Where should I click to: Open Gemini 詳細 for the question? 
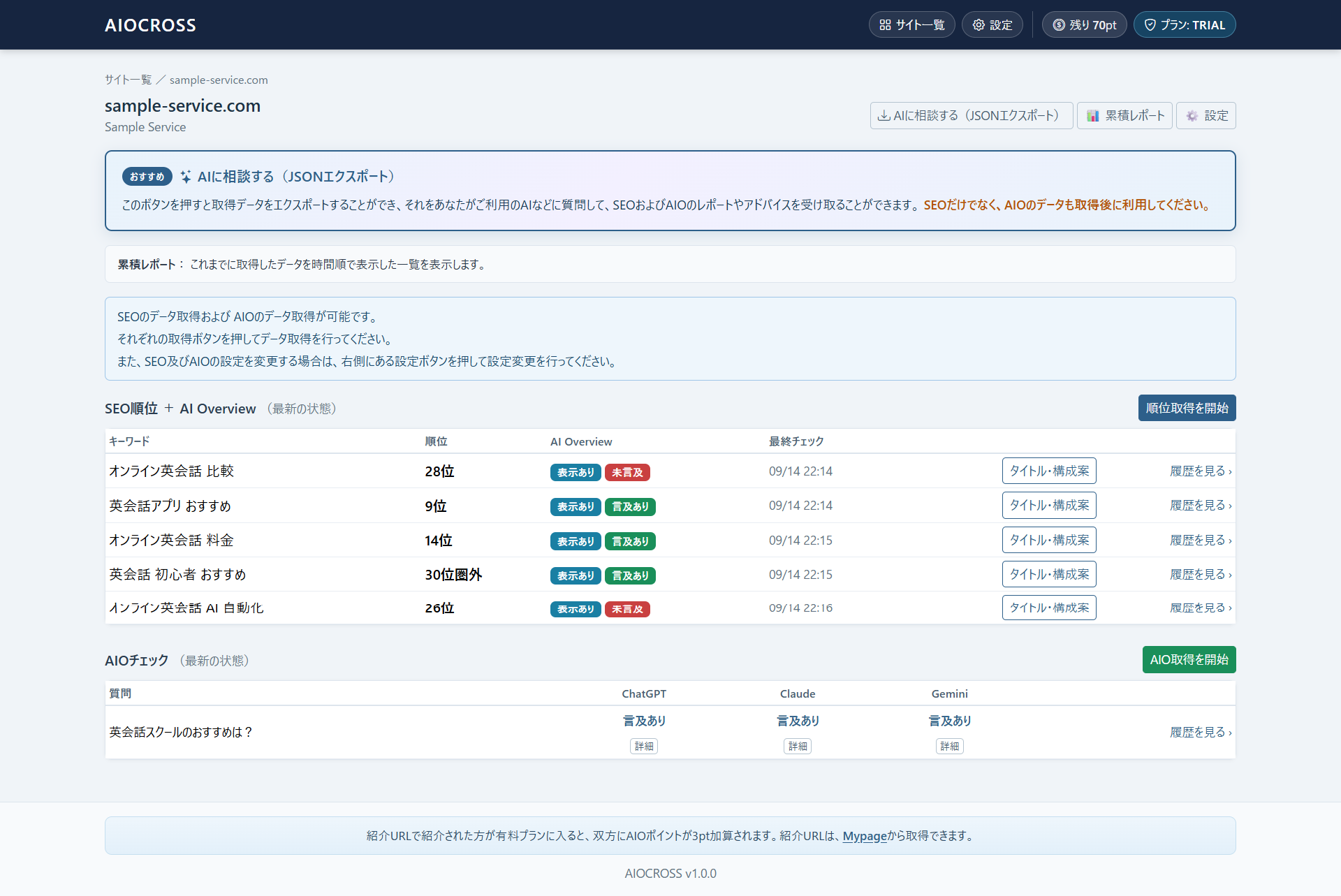949,747
